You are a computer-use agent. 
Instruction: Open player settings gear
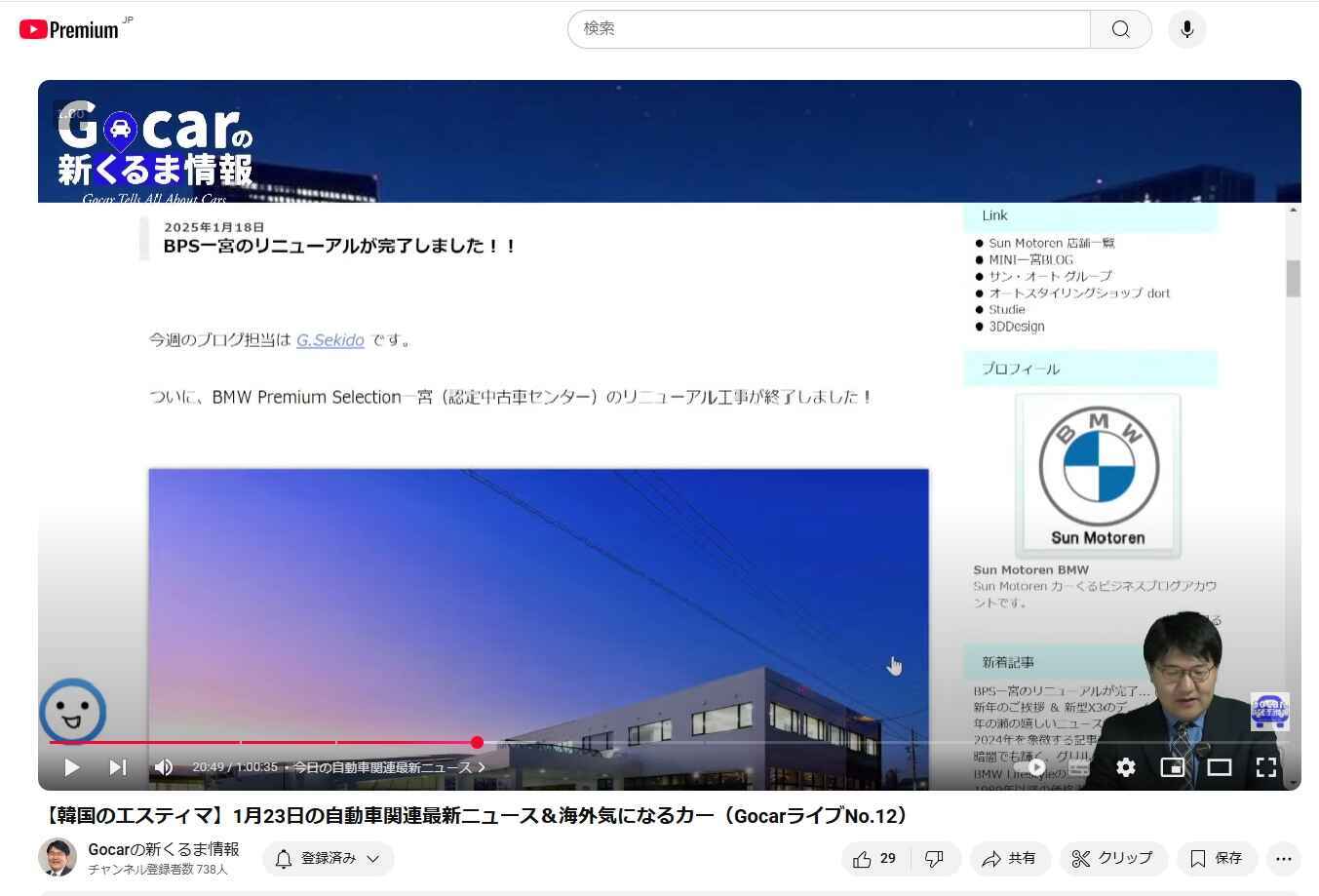(1126, 767)
